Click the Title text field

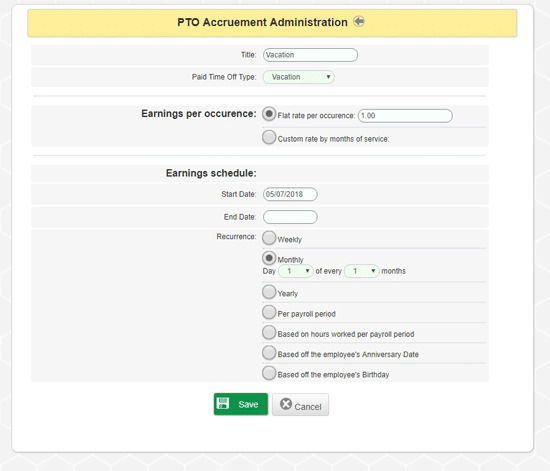(x=310, y=55)
